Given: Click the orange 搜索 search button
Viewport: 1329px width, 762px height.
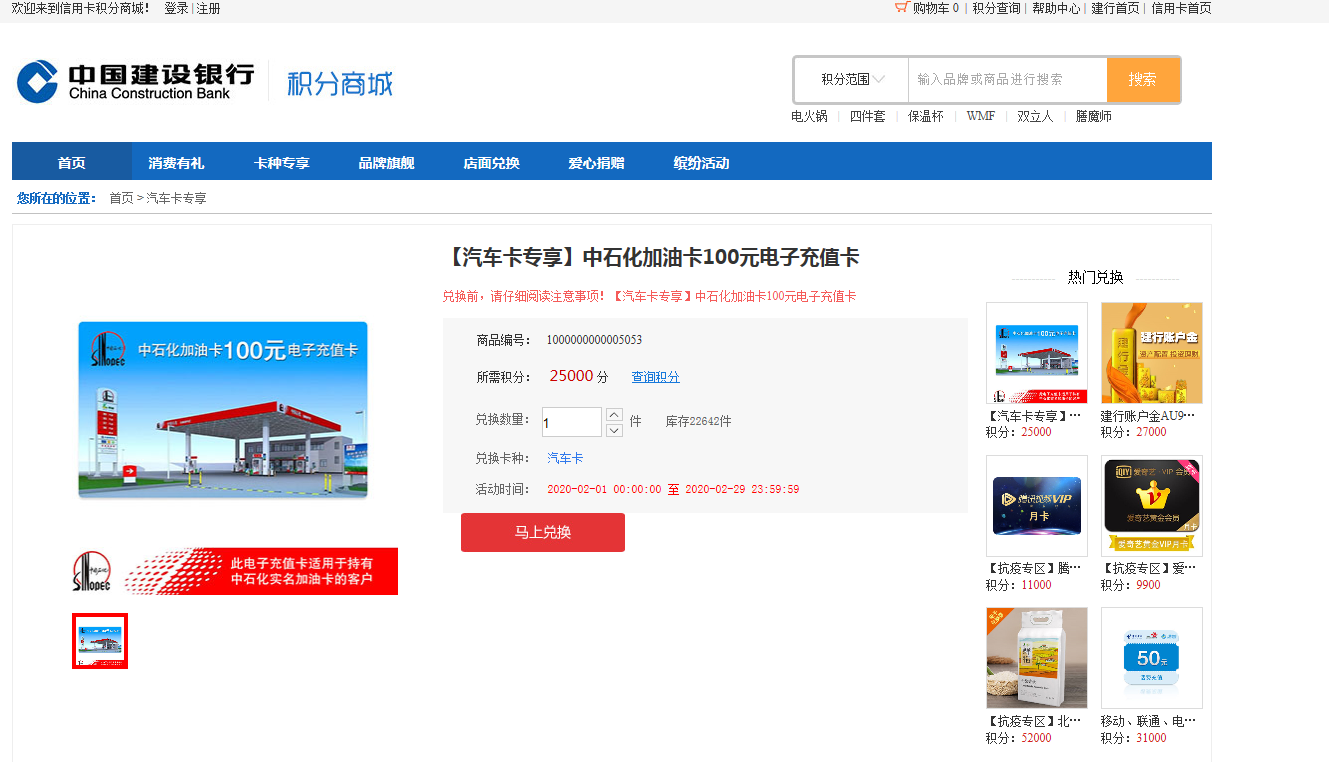Looking at the screenshot, I should (1142, 80).
